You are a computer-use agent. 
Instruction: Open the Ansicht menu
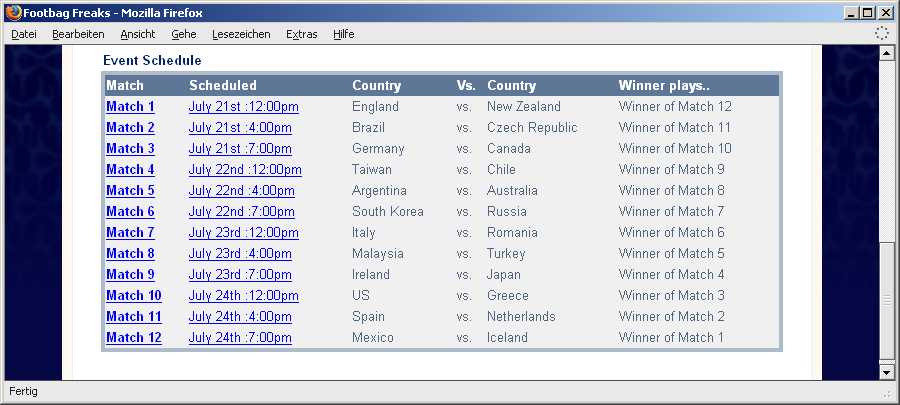click(x=138, y=34)
